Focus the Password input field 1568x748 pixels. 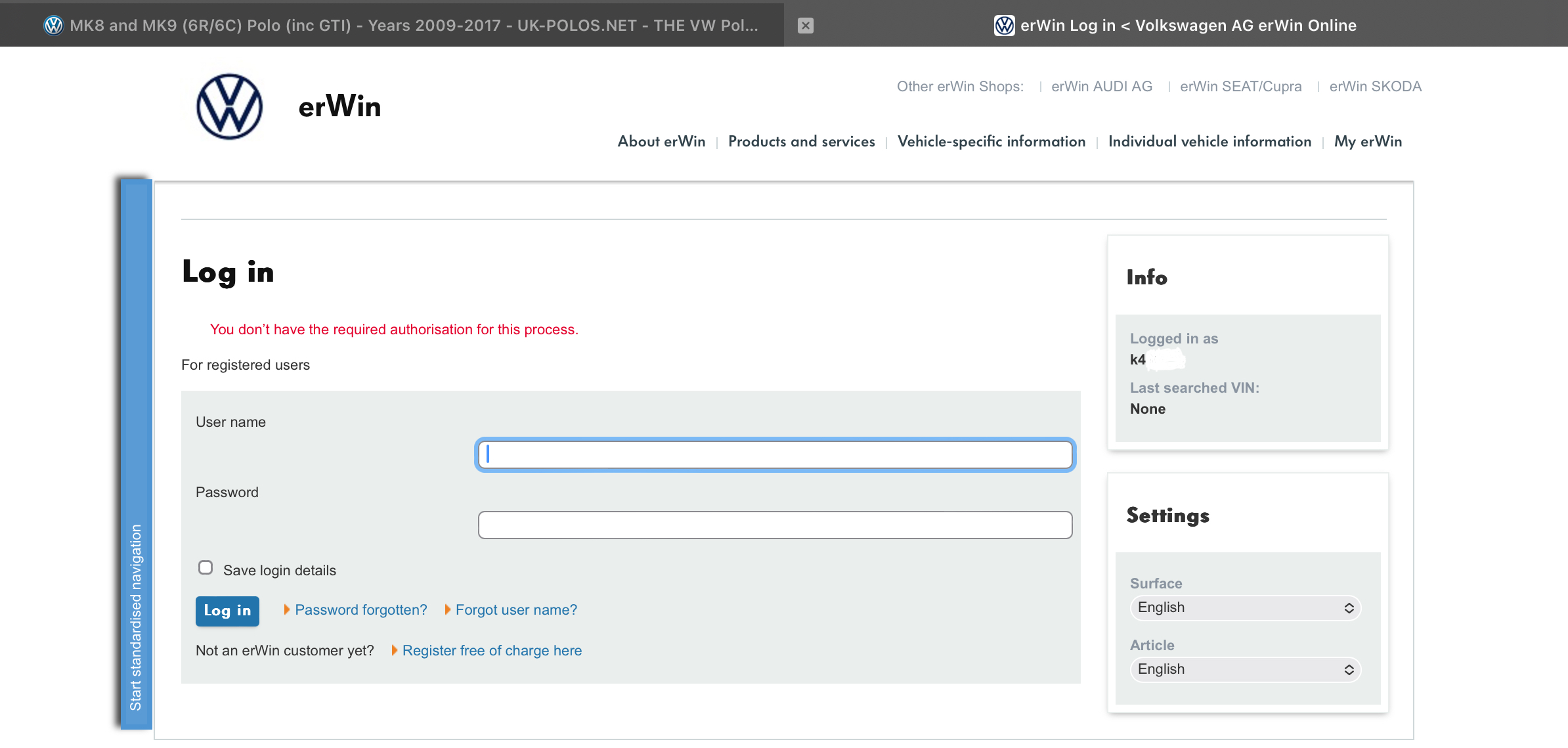point(775,525)
